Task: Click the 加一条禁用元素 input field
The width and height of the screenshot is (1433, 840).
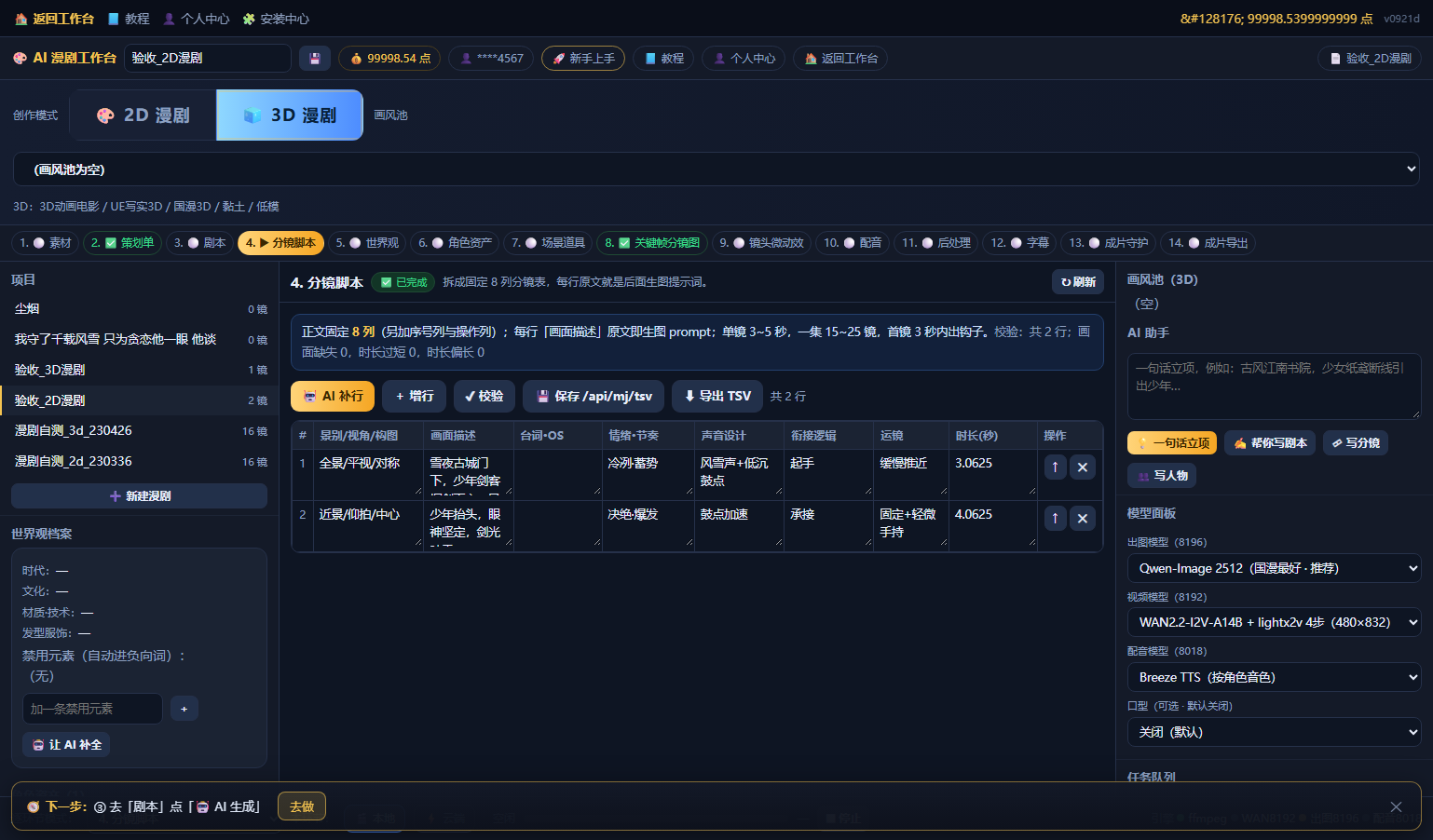Action: (x=92, y=709)
